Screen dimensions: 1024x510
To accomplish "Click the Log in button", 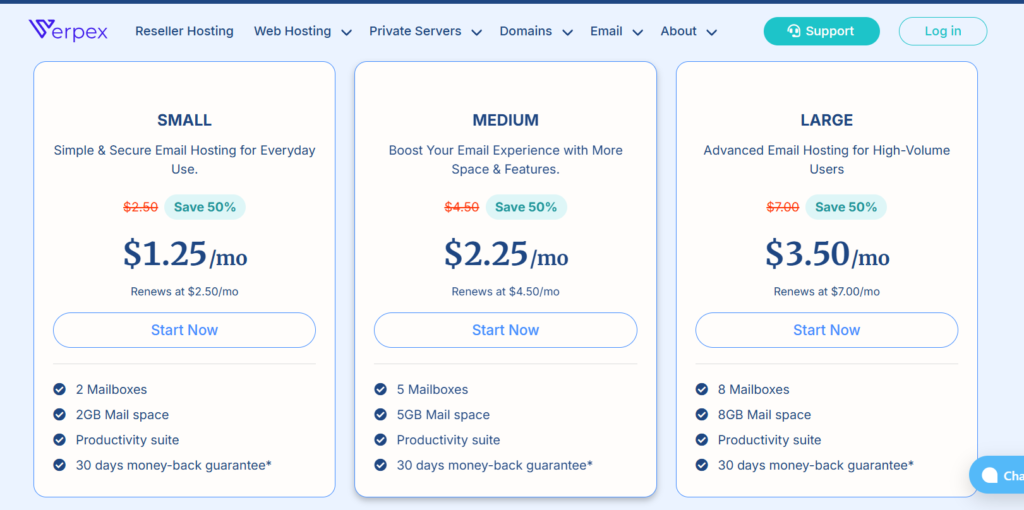I will tap(942, 31).
